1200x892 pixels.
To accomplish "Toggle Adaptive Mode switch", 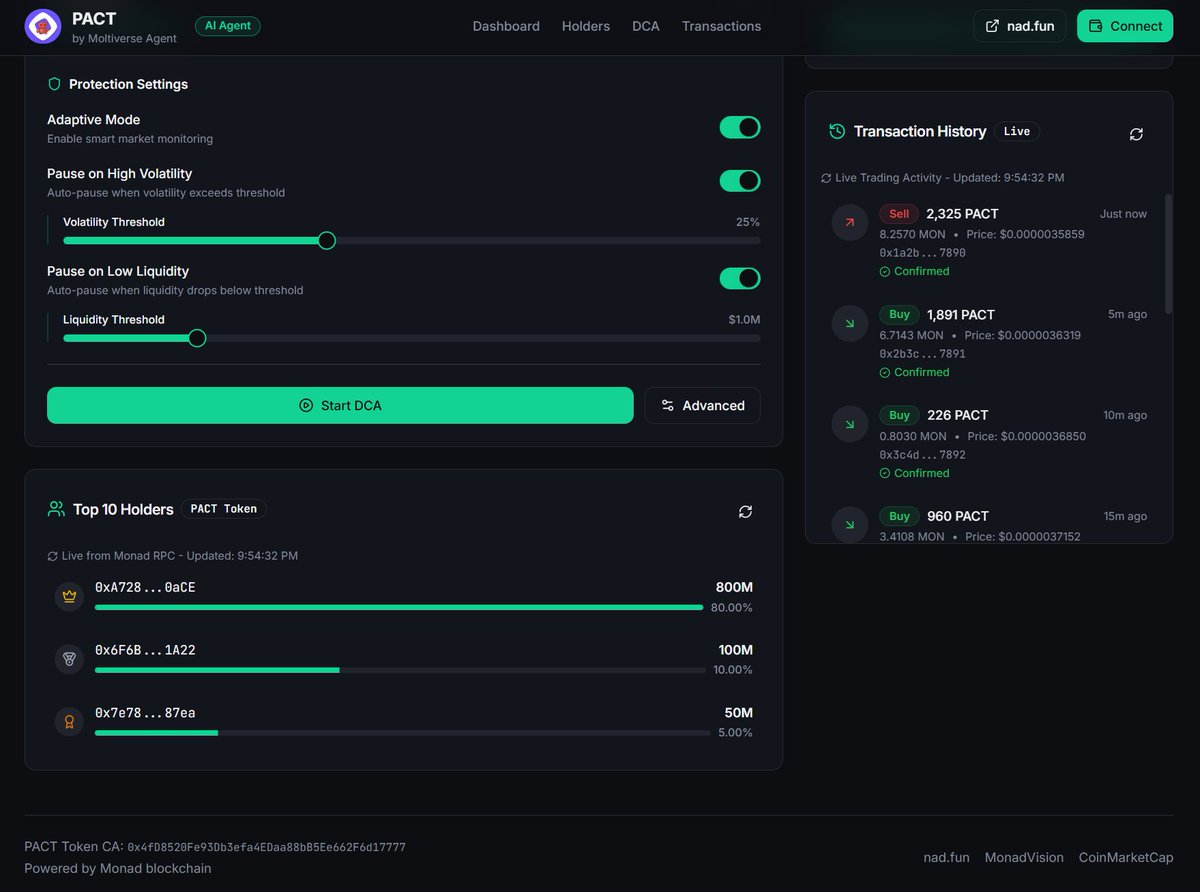I will tap(740, 127).
